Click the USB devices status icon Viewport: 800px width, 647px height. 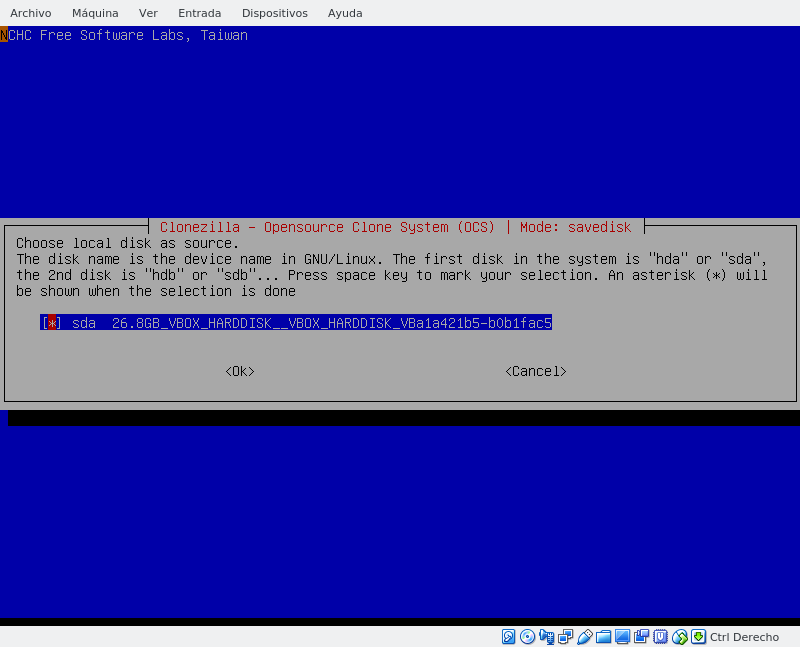click(x=585, y=637)
